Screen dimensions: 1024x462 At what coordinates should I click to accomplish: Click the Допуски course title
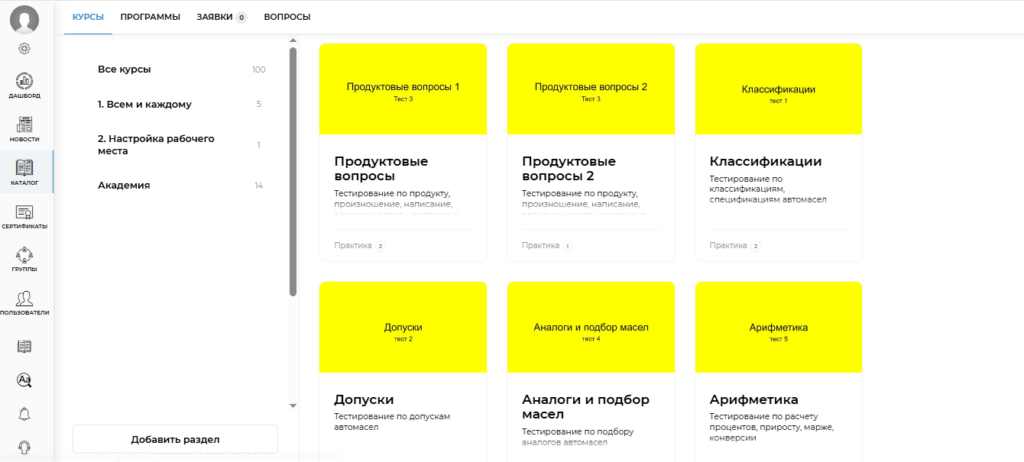tap(364, 399)
